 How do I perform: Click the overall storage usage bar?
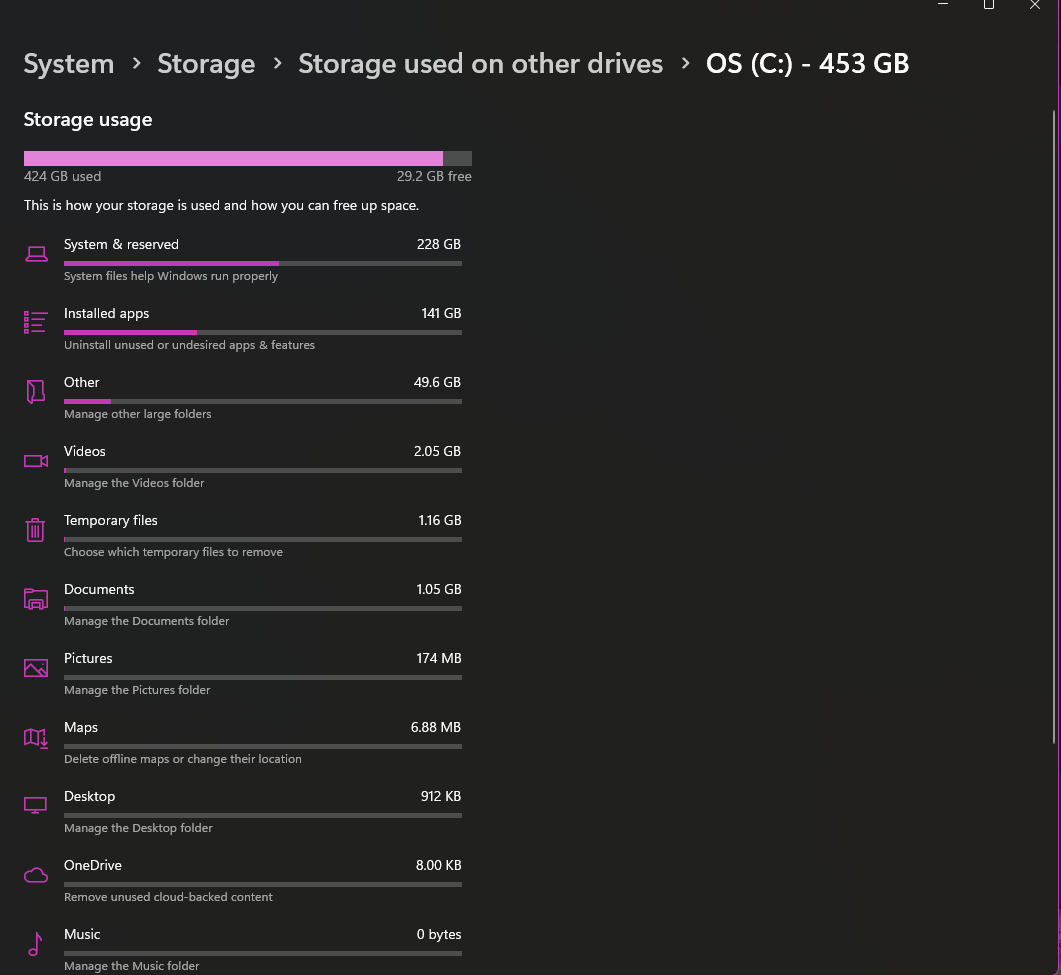(x=247, y=158)
